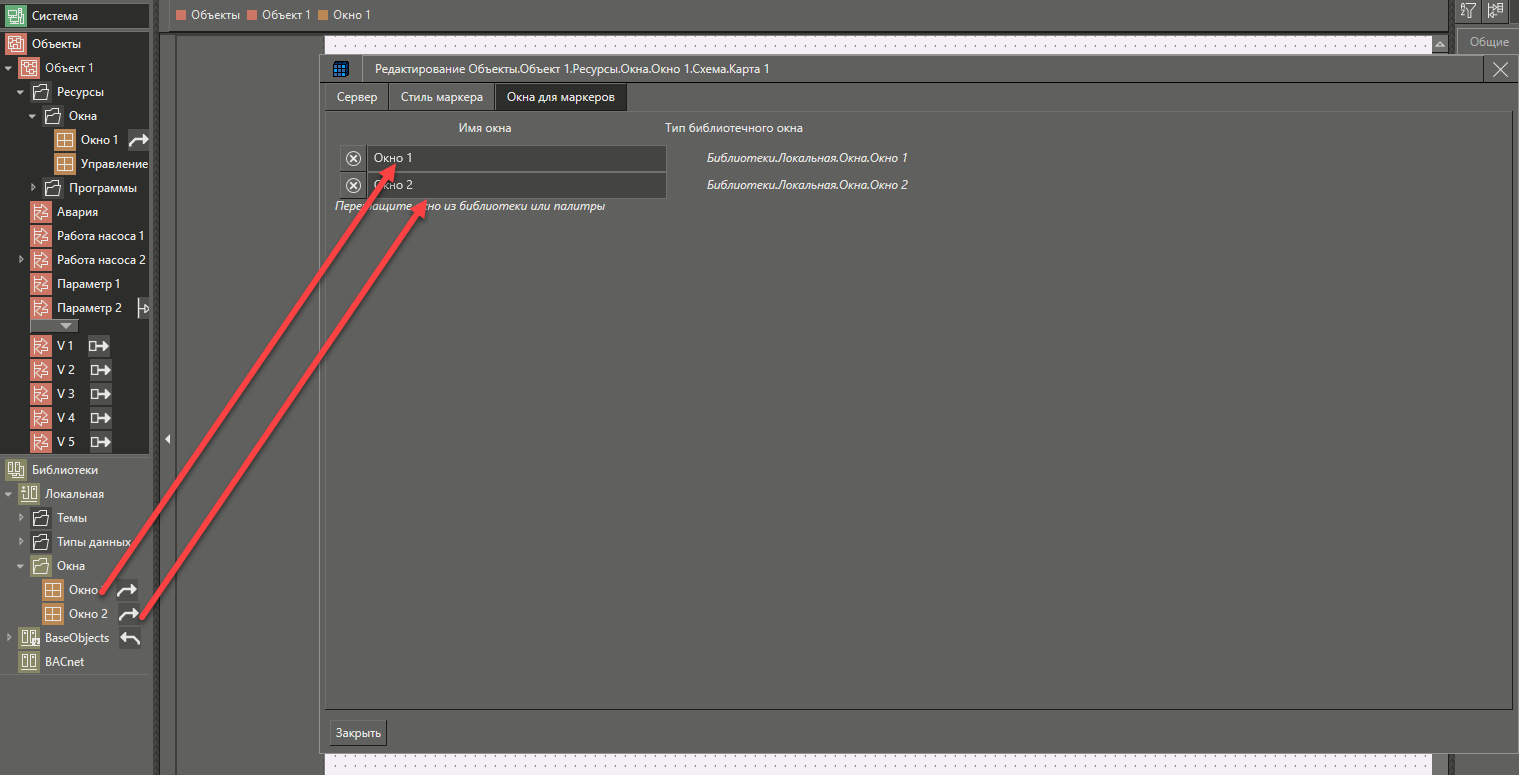The width and height of the screenshot is (1519, 775).
Task: Click the Окно 1 window name field
Action: coord(515,159)
